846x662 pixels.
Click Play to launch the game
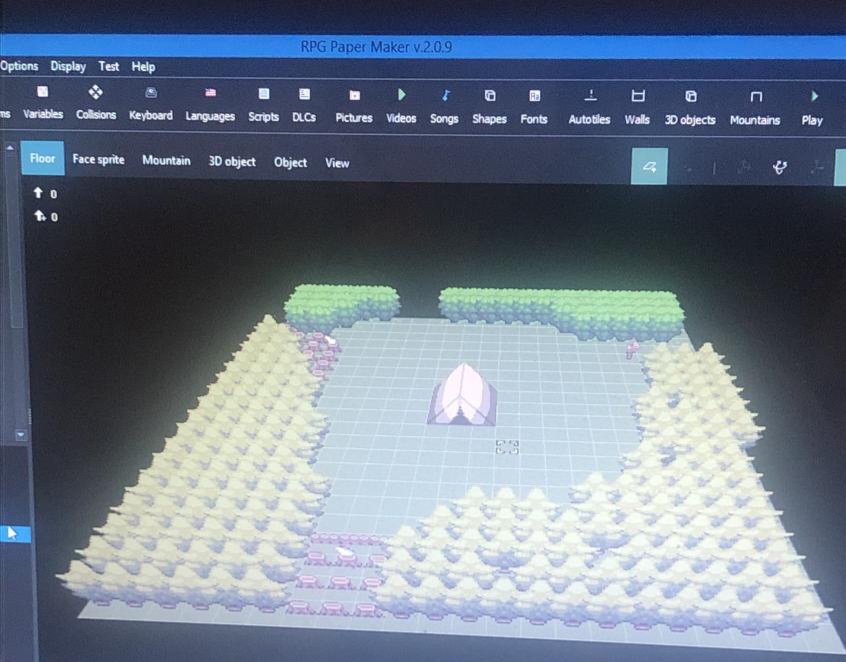(x=813, y=110)
